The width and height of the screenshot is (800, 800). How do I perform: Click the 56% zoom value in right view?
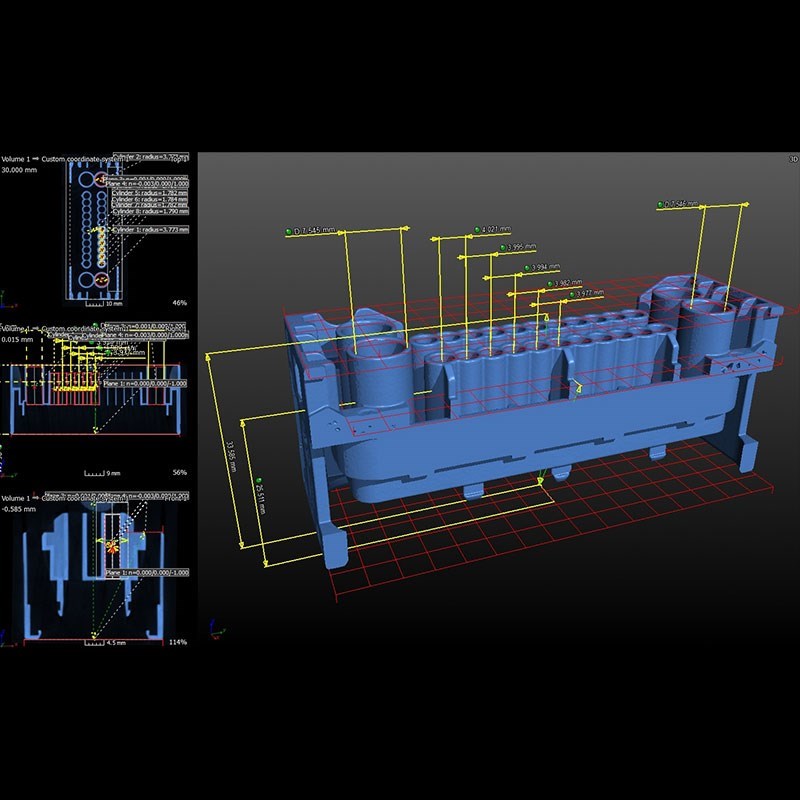point(180,472)
